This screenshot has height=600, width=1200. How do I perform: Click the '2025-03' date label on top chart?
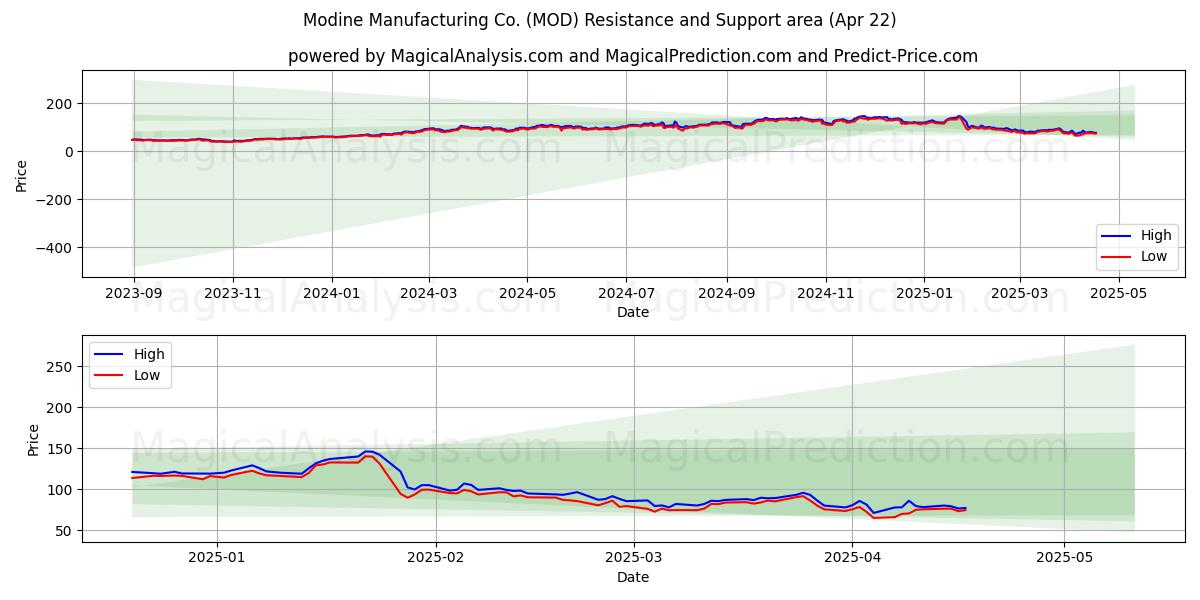(1019, 295)
